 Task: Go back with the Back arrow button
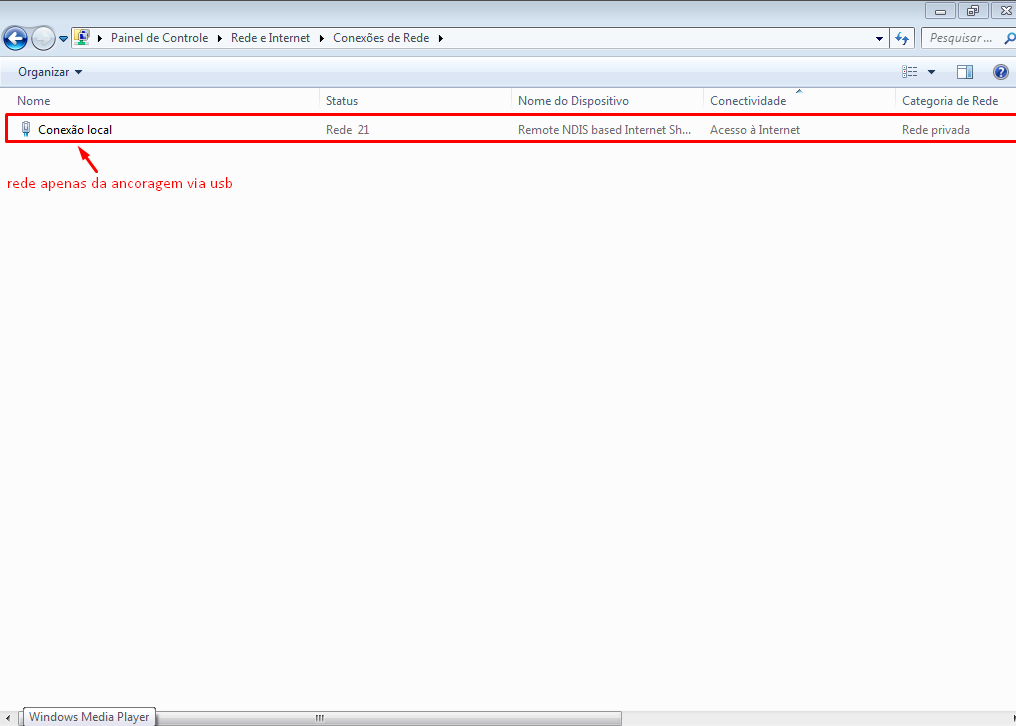16,38
